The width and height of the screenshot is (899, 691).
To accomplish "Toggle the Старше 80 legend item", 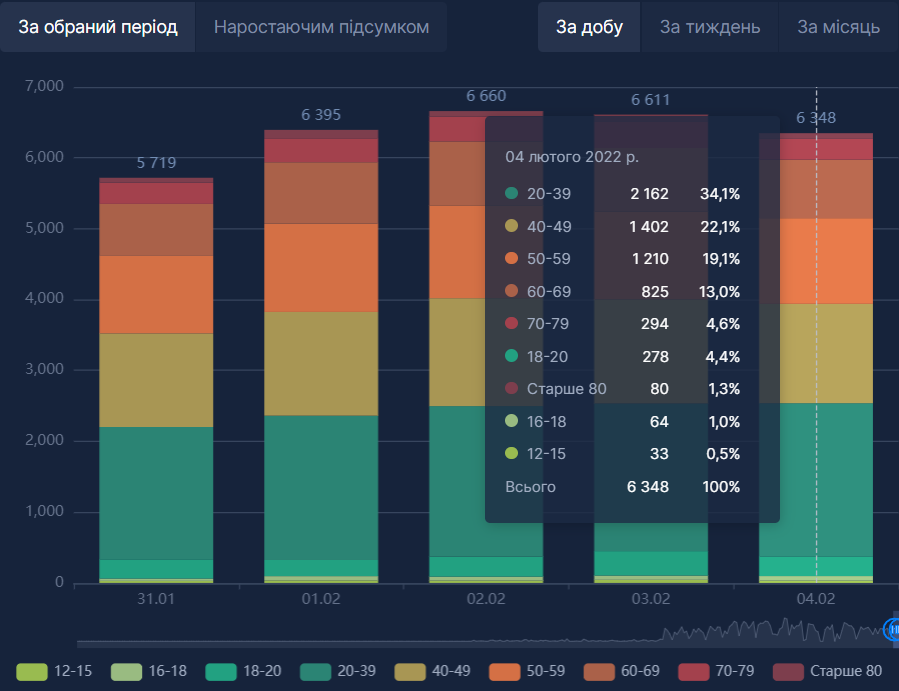I will click(x=789, y=671).
